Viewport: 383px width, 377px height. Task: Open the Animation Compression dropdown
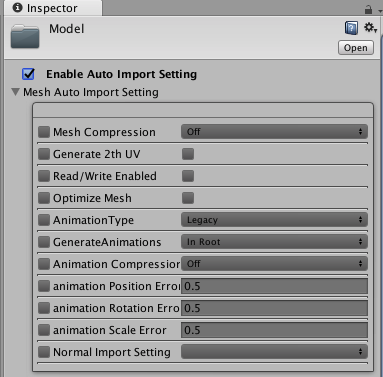274,264
